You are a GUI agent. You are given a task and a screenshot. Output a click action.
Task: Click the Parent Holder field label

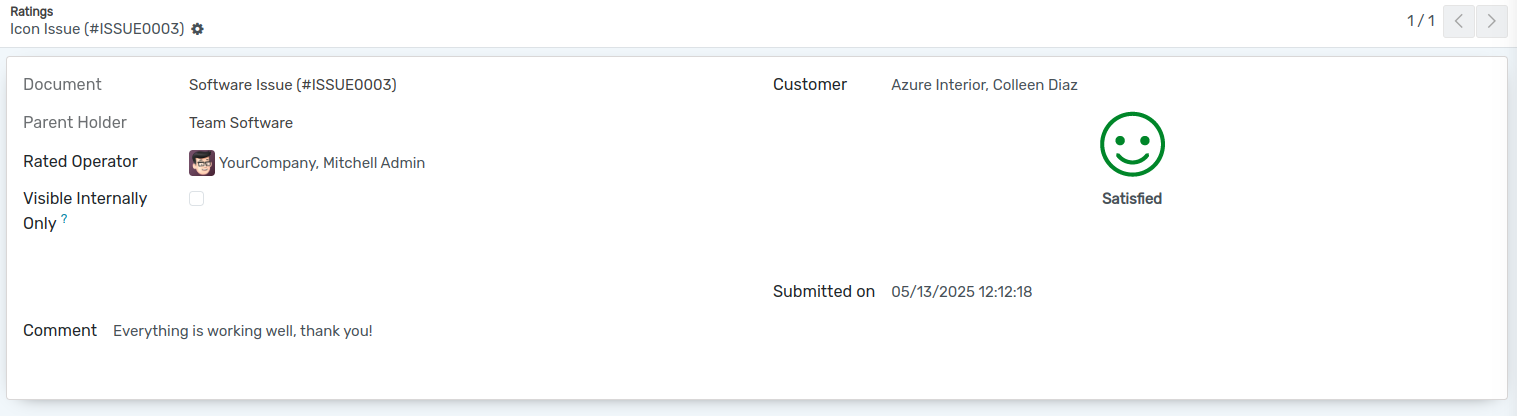pyautogui.click(x=75, y=123)
